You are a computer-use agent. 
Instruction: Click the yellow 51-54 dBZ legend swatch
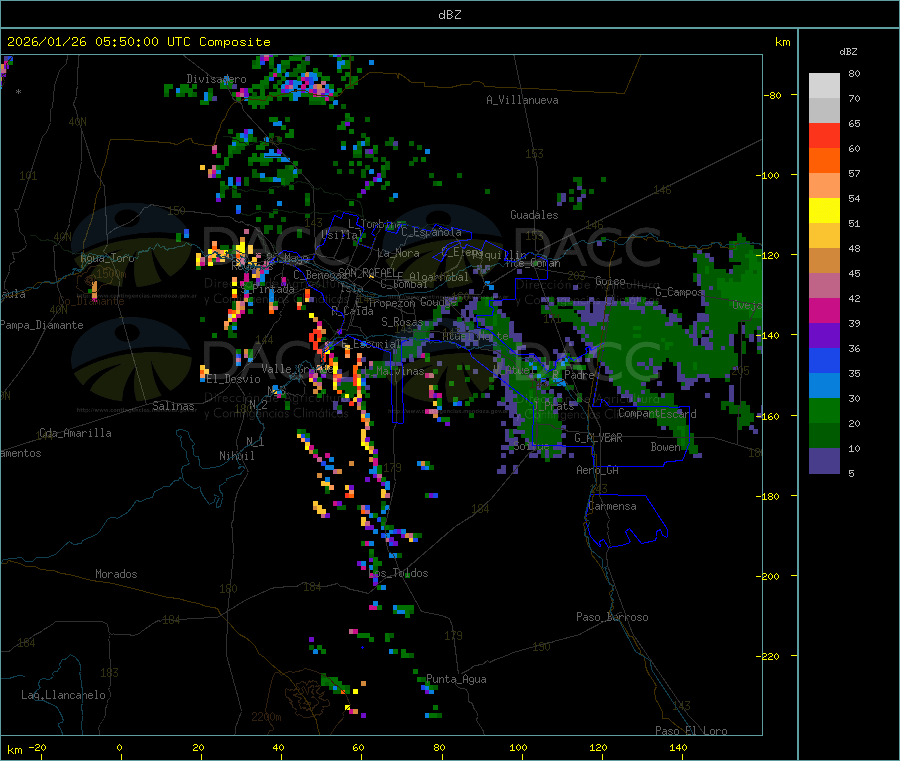tap(824, 211)
